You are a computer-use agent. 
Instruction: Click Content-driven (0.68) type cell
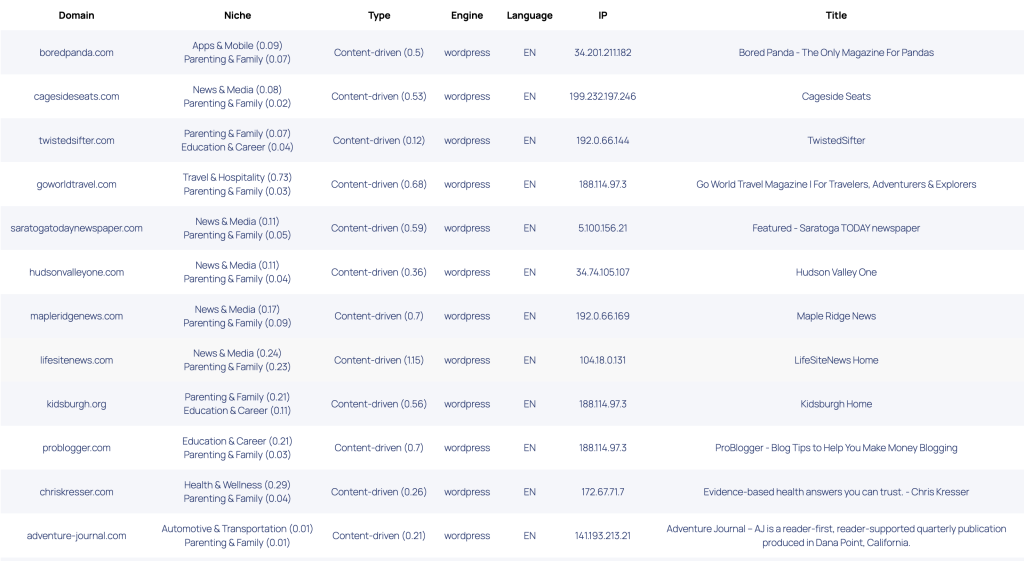(x=379, y=184)
